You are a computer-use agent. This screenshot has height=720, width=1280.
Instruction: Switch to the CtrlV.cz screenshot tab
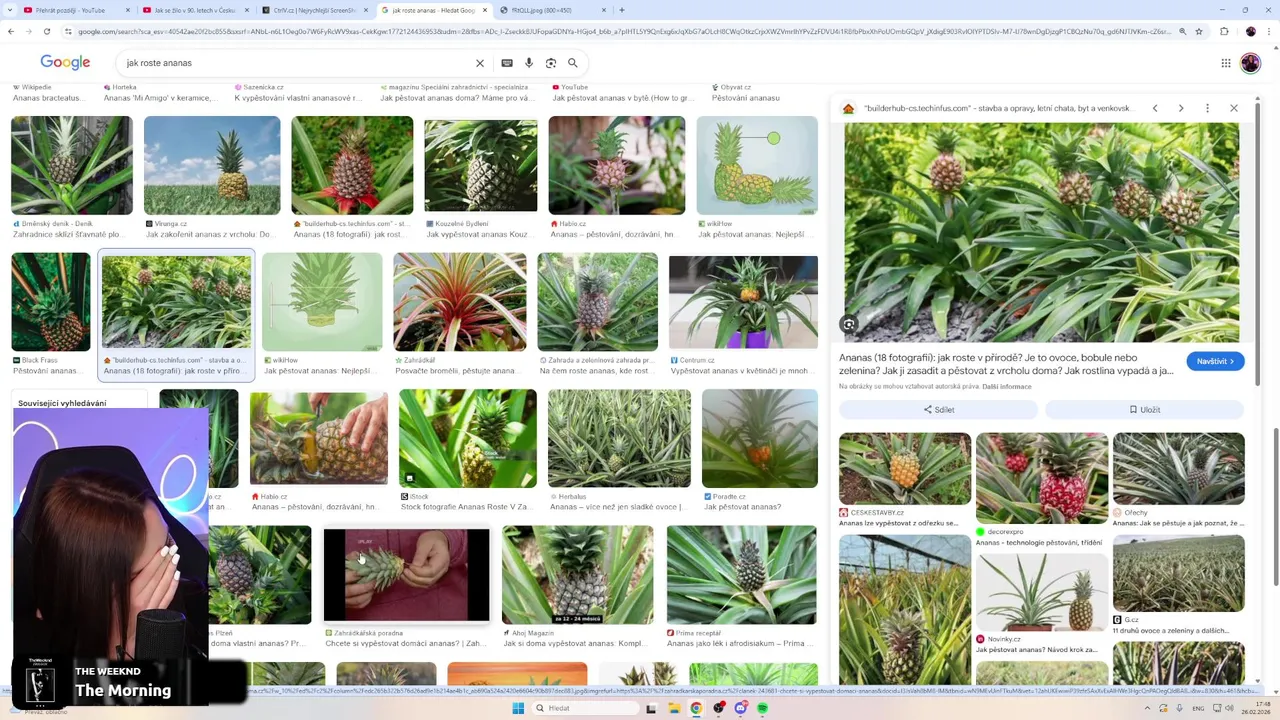point(313,10)
